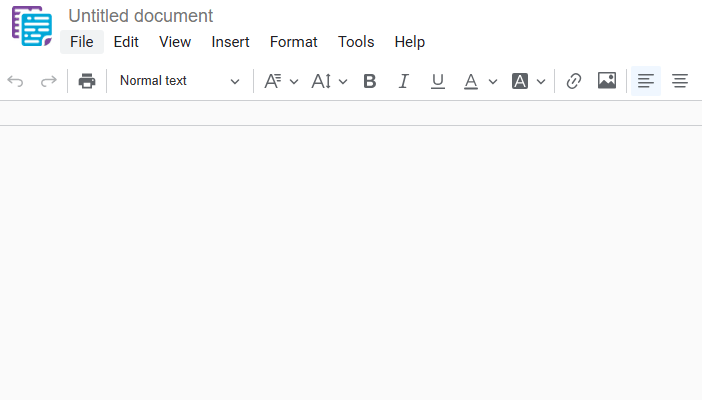702x400 pixels.
Task: Open the Edit menu
Action: tap(126, 42)
